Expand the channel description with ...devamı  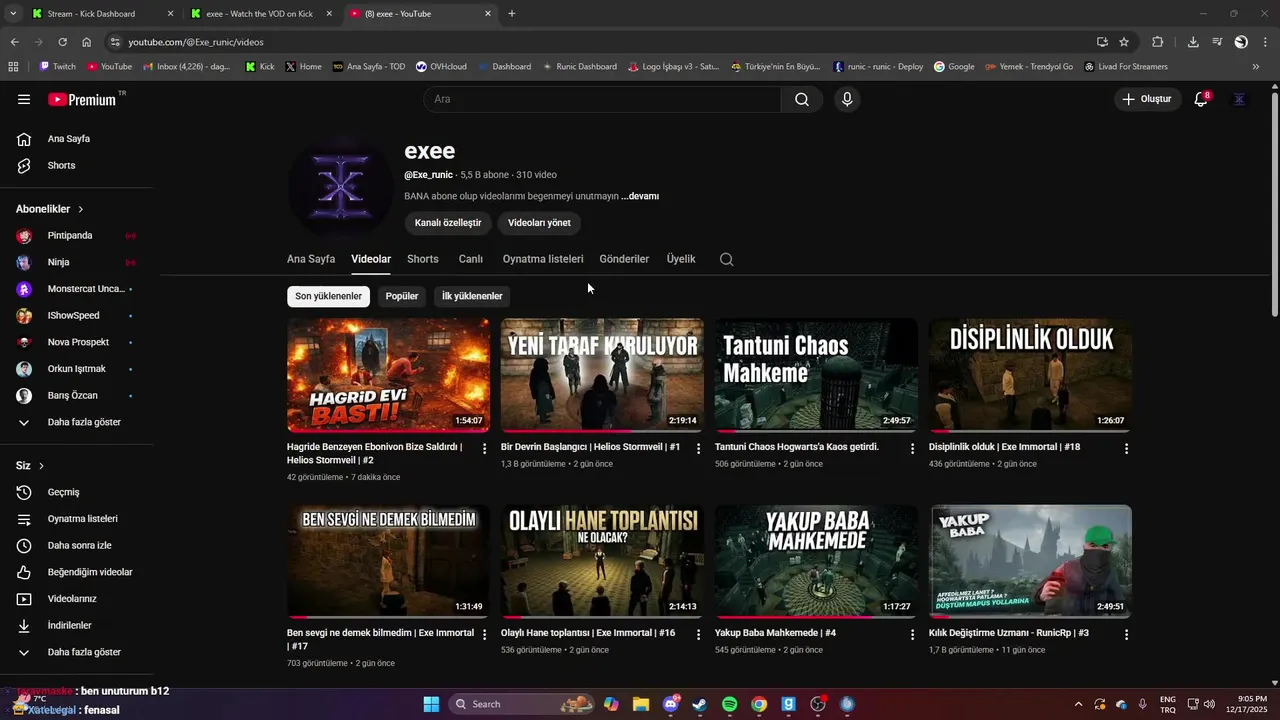coord(640,196)
